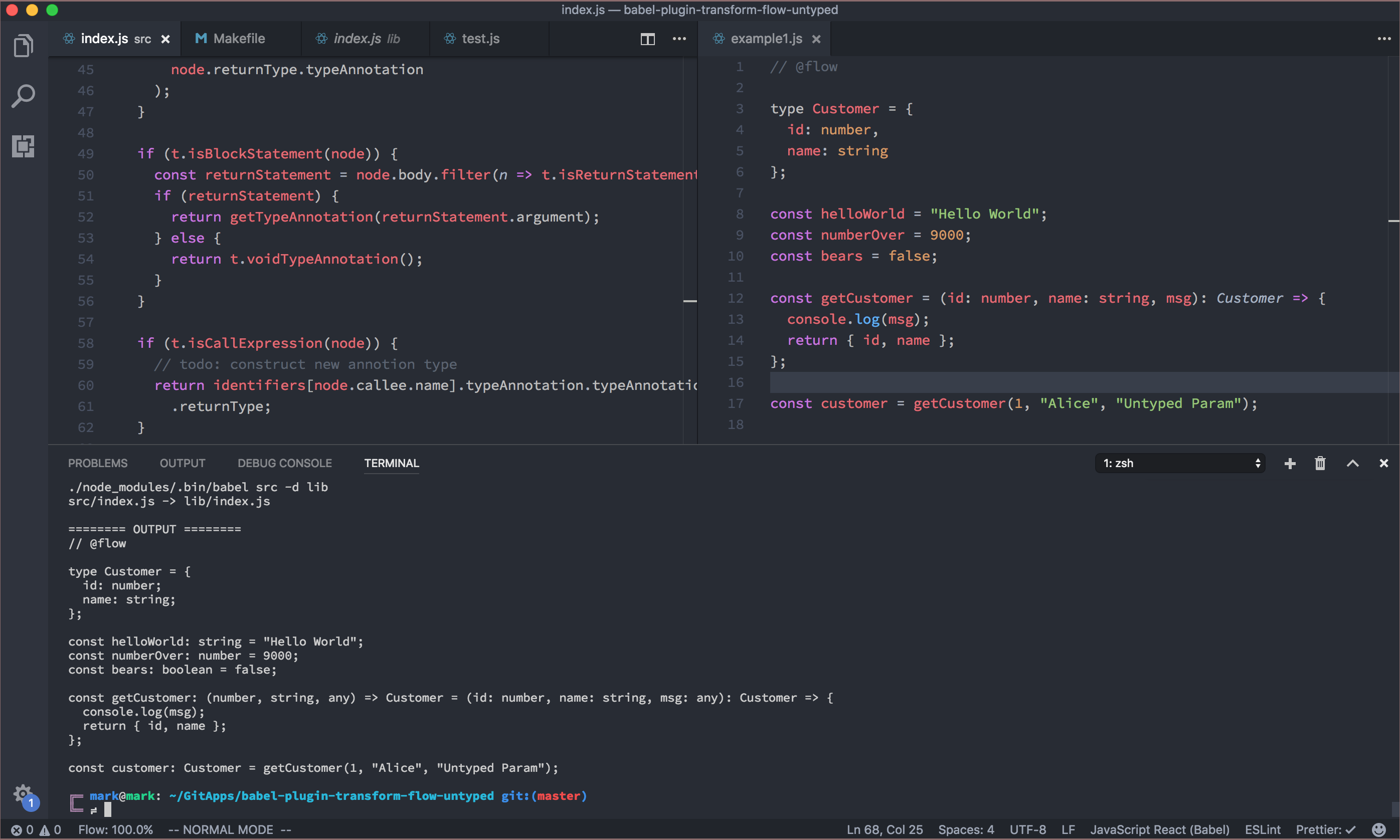
Task: Click the macOS window minimize yellow button
Action: tap(32, 10)
